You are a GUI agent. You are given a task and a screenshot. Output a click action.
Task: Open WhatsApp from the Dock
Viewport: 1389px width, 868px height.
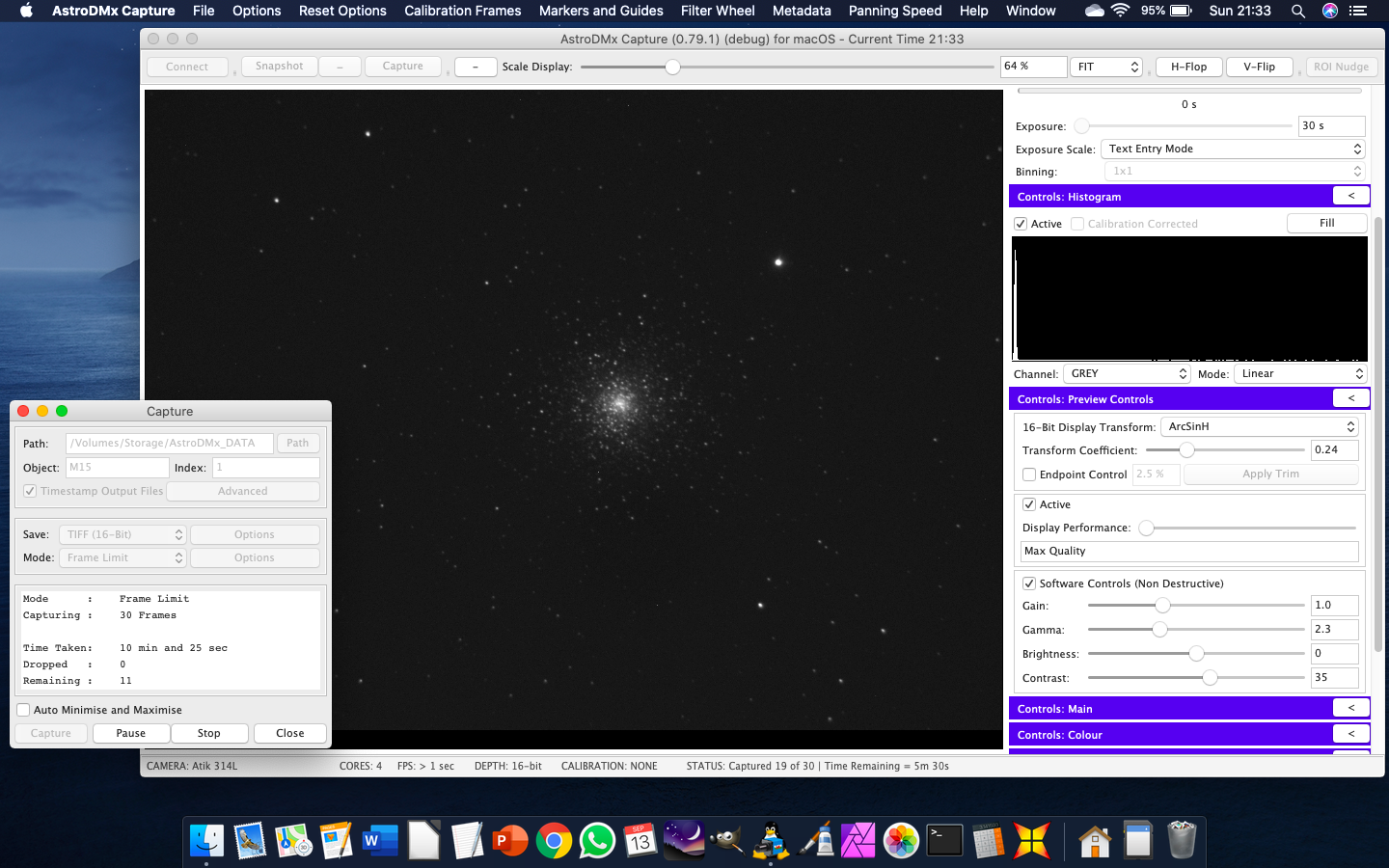(596, 840)
